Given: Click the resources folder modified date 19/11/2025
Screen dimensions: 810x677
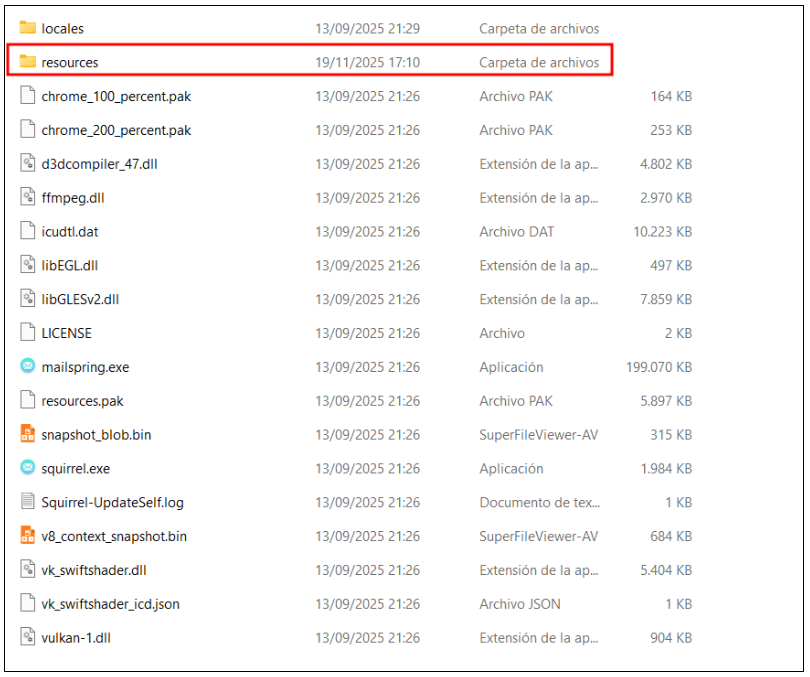Looking at the screenshot, I should 367,62.
